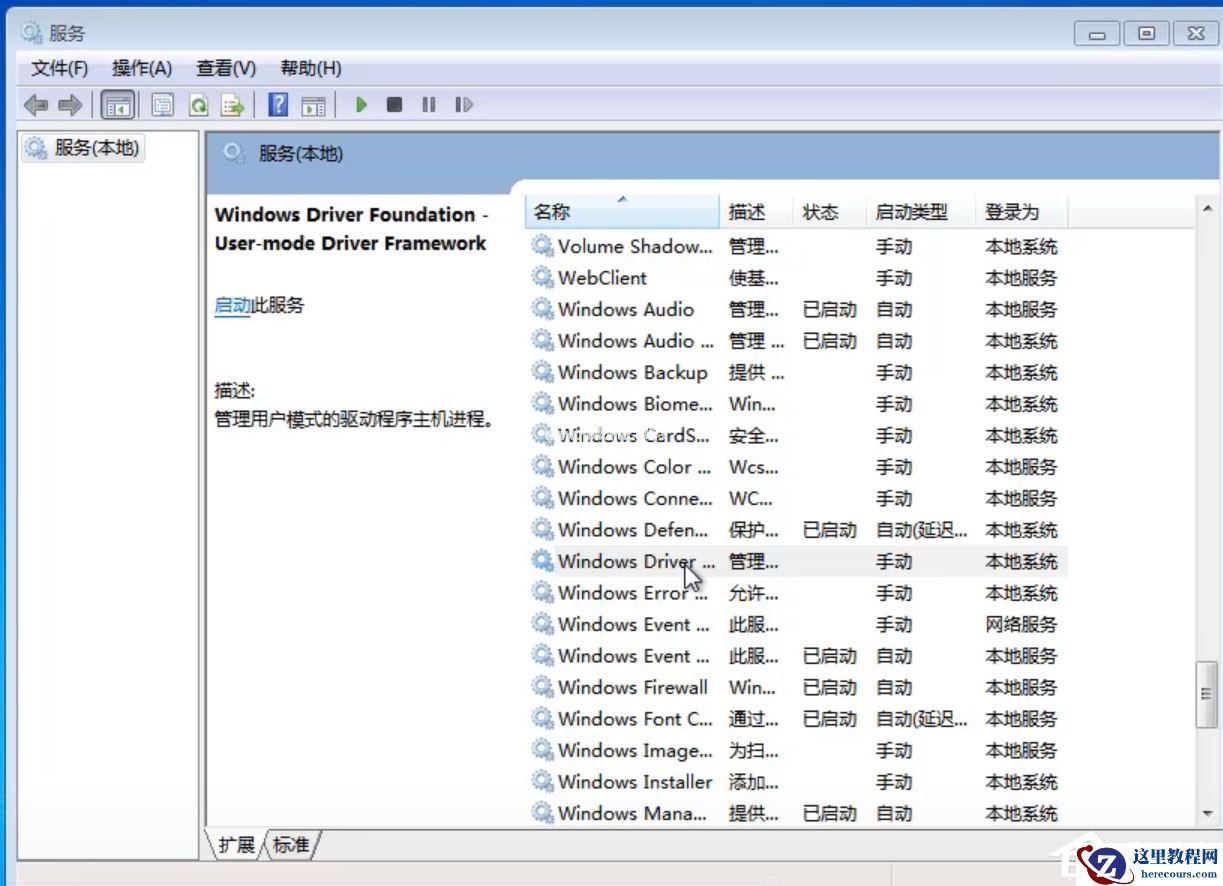
Task: Pause the service using the pause icon
Action: point(428,104)
